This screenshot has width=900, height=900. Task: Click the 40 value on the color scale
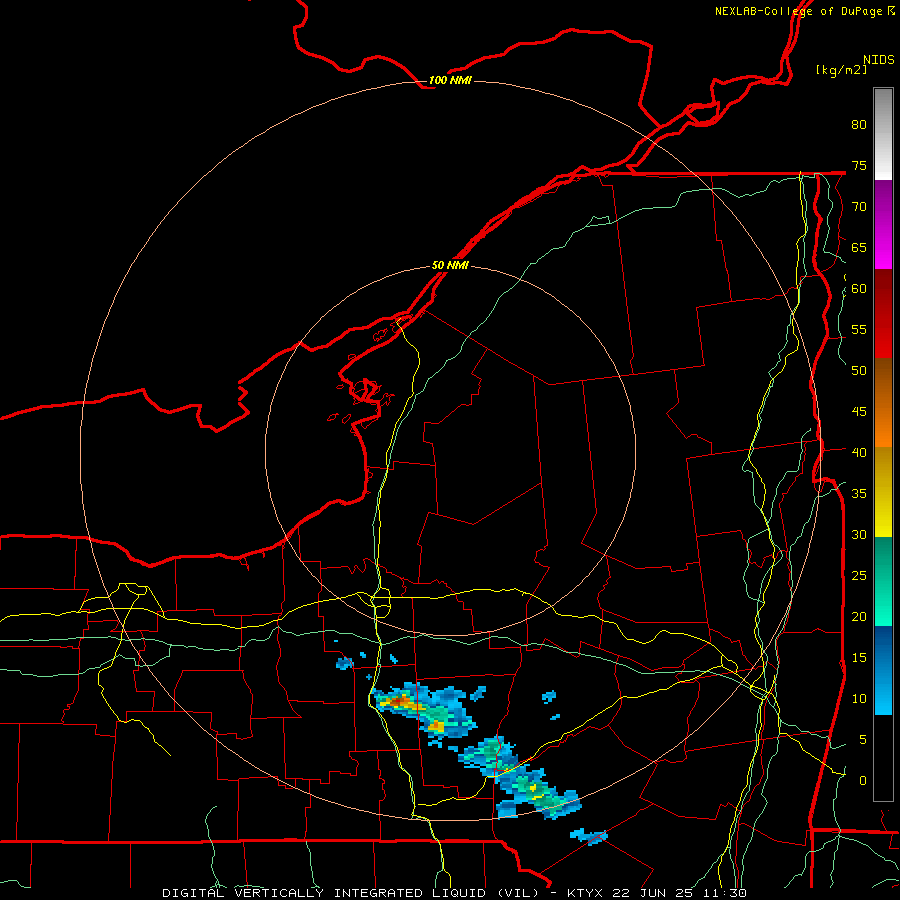pos(859,452)
